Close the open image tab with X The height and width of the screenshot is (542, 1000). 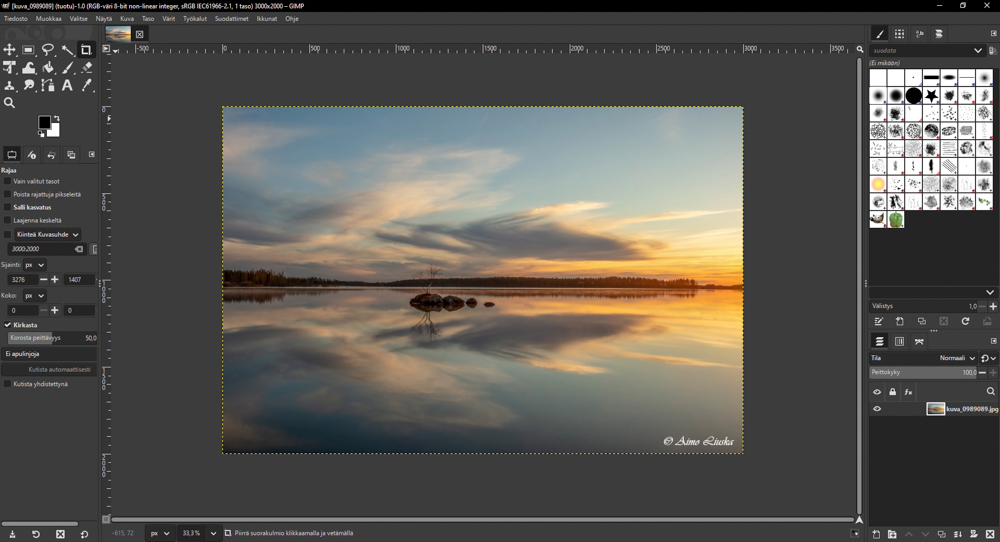point(139,34)
